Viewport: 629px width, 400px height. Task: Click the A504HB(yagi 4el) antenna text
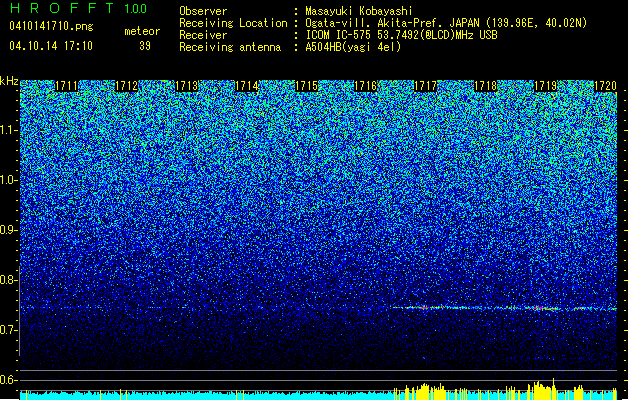click(x=353, y=47)
